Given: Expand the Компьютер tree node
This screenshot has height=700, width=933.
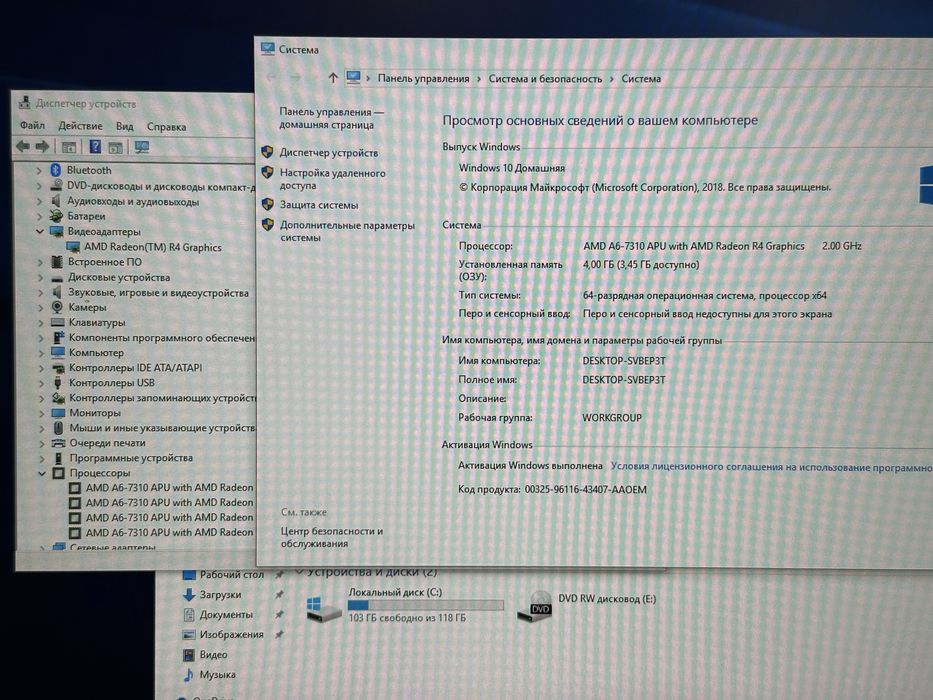Looking at the screenshot, I should 41,353.
